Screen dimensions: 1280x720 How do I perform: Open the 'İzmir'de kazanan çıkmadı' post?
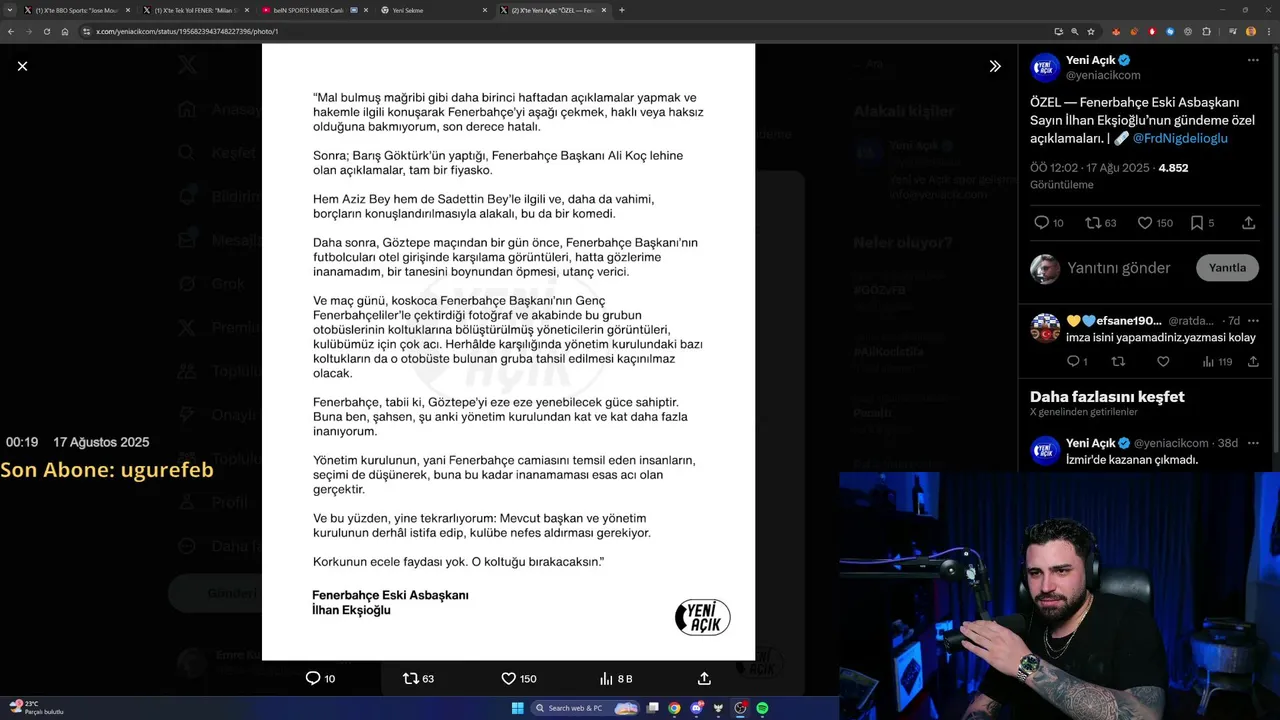(1132, 460)
